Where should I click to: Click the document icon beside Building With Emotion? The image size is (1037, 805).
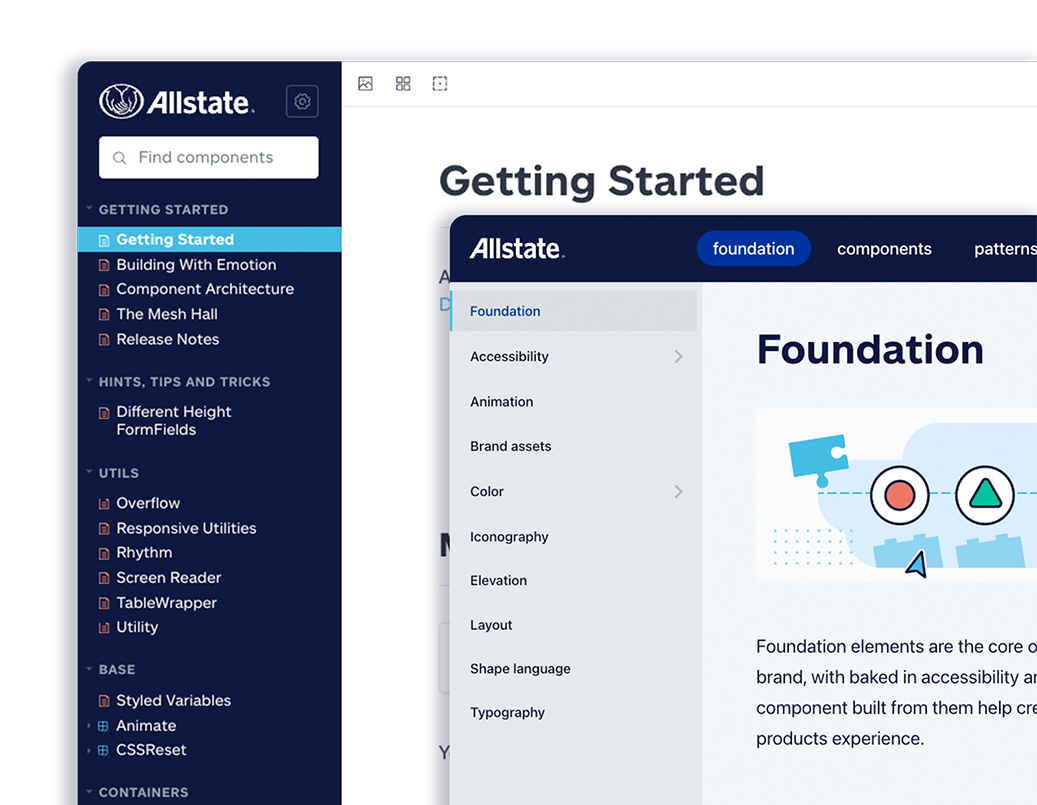click(104, 265)
